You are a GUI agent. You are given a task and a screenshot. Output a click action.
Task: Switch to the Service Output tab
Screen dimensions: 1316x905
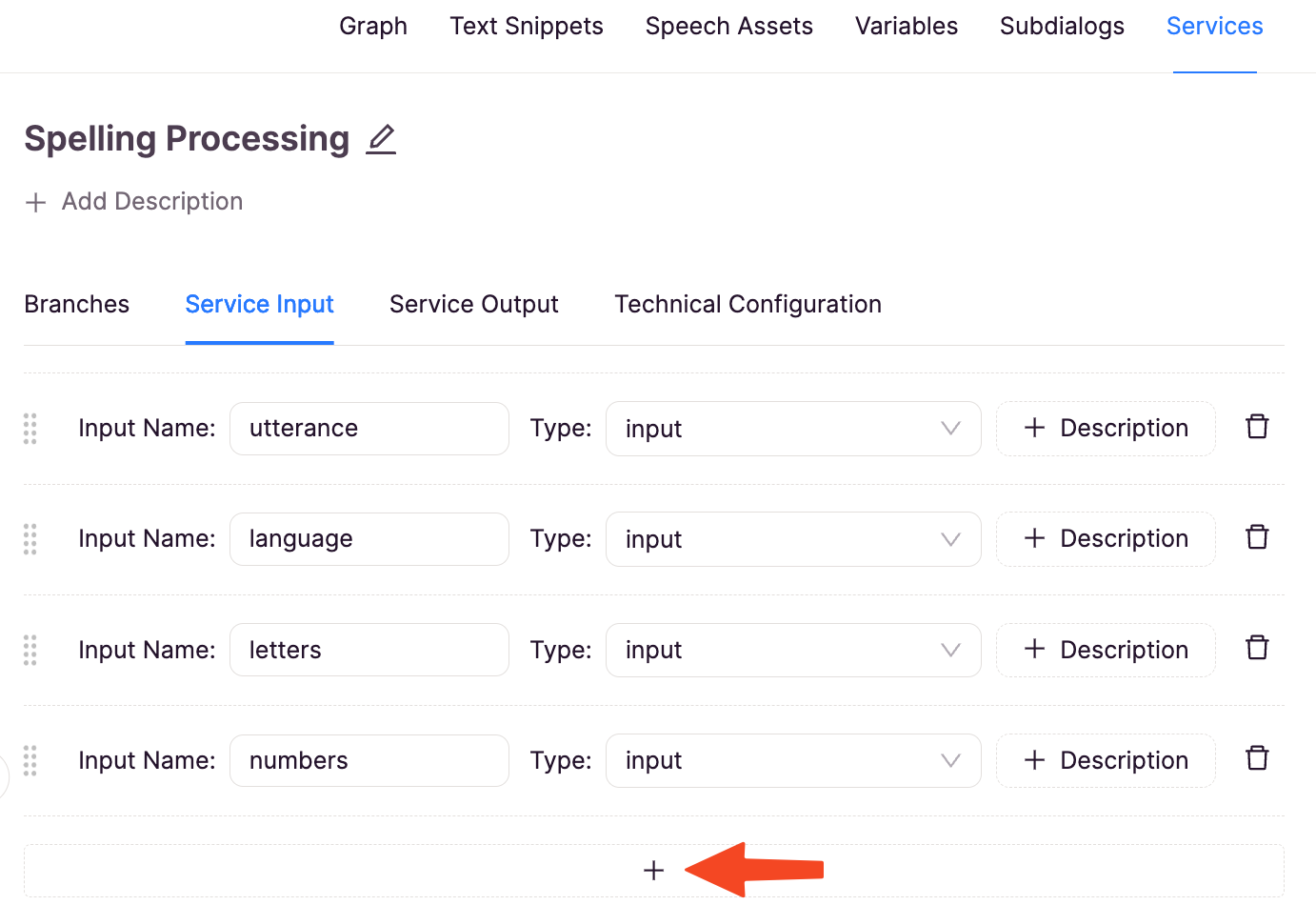pos(473,304)
